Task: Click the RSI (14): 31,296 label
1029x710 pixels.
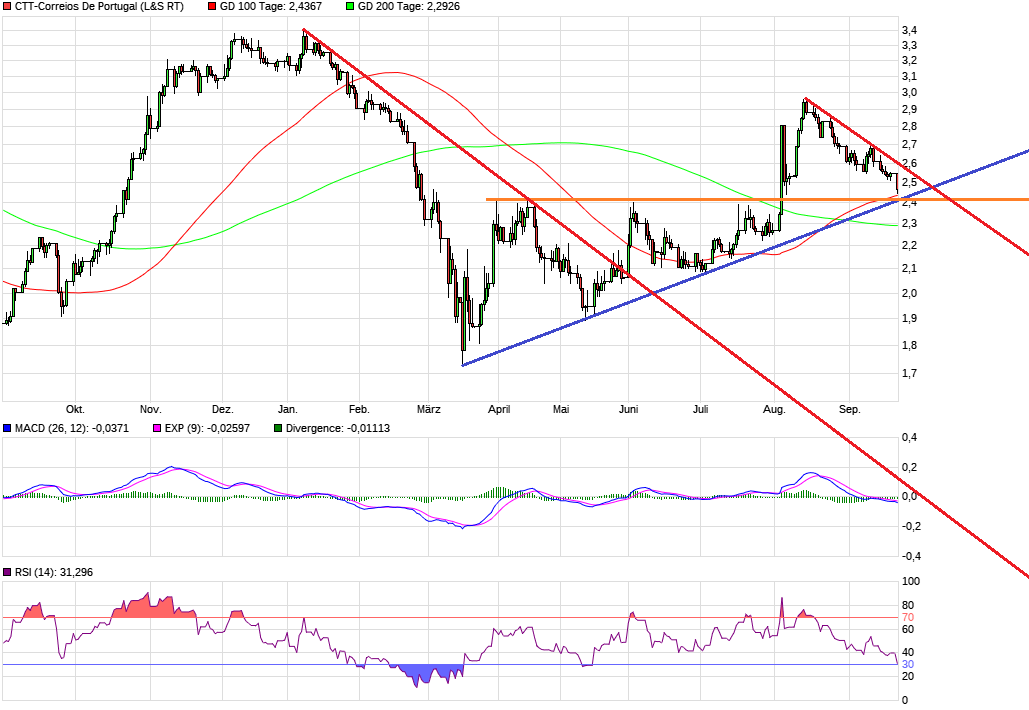Action: point(55,573)
